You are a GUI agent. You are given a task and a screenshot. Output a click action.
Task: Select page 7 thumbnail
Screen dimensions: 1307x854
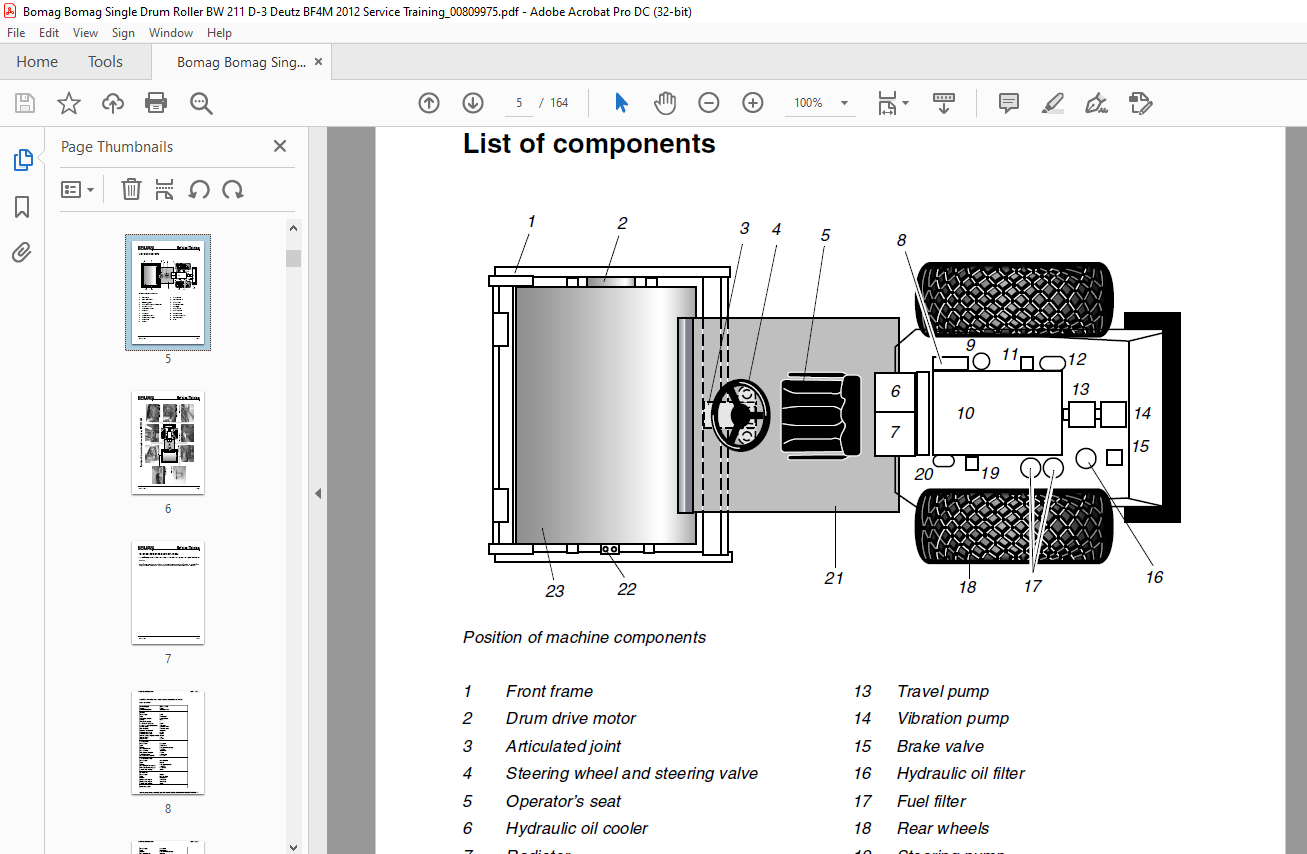[x=168, y=593]
